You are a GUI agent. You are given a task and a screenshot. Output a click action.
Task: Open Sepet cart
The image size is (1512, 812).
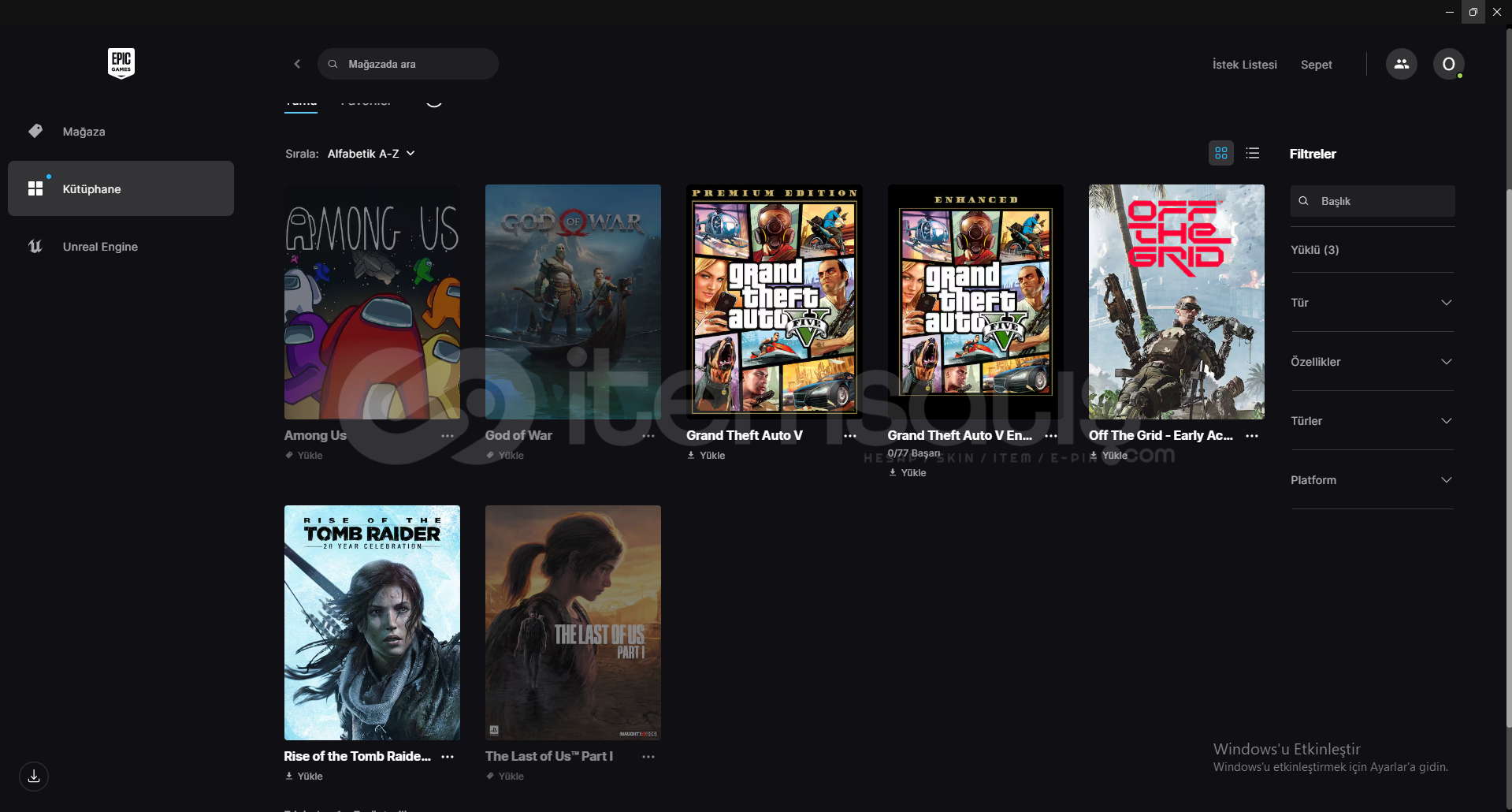(x=1317, y=65)
